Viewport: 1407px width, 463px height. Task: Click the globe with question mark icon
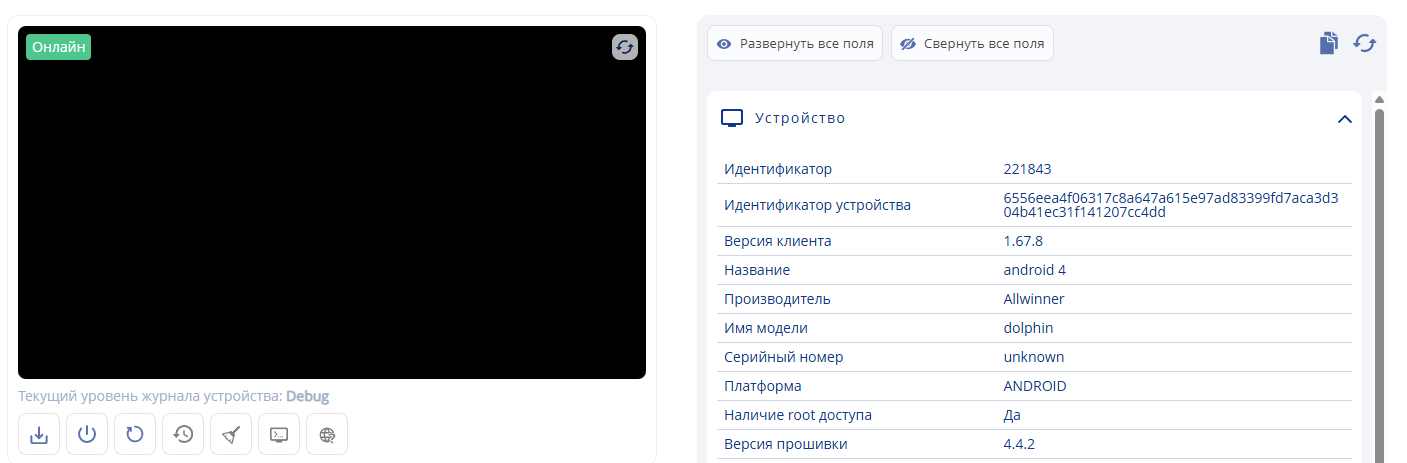(327, 435)
